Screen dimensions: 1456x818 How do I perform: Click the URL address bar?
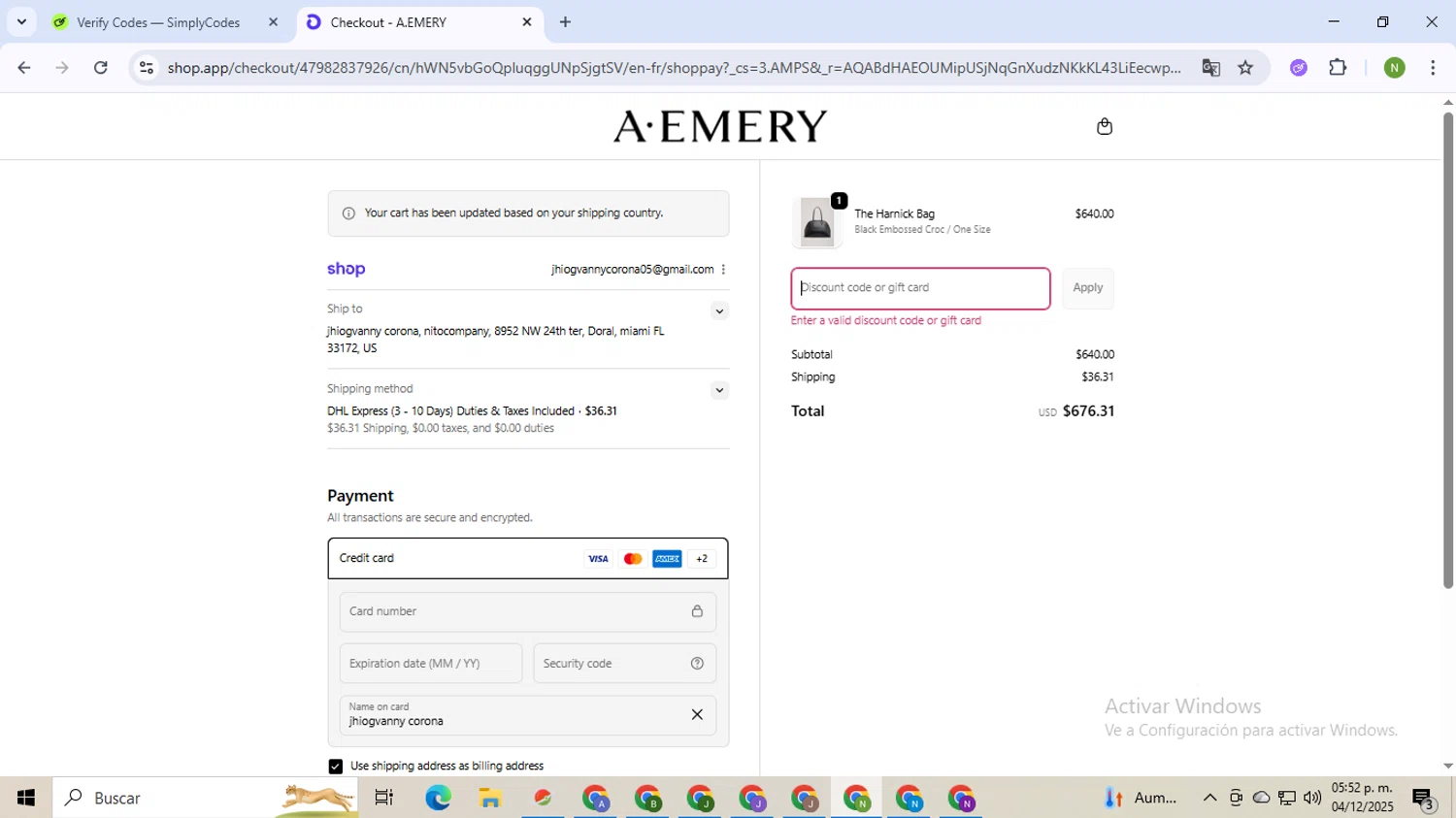tap(674, 68)
